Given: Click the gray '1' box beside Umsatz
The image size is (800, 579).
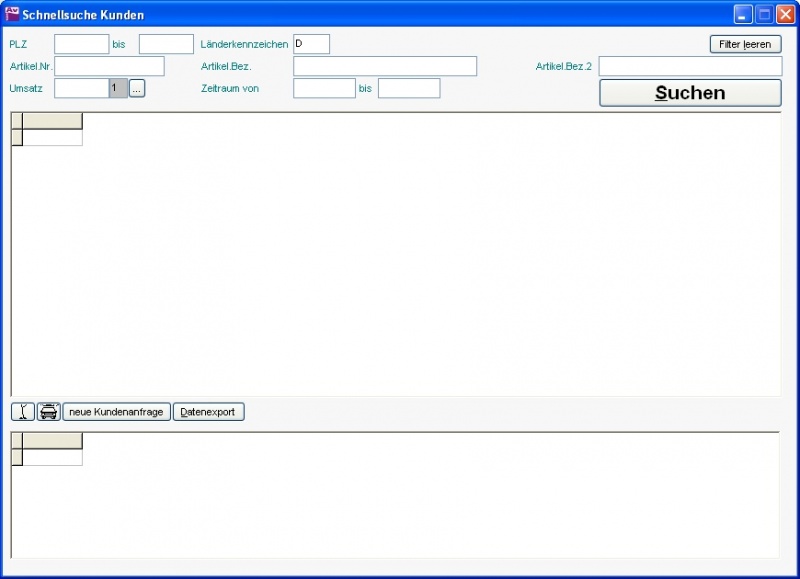Looking at the screenshot, I should [x=118, y=89].
